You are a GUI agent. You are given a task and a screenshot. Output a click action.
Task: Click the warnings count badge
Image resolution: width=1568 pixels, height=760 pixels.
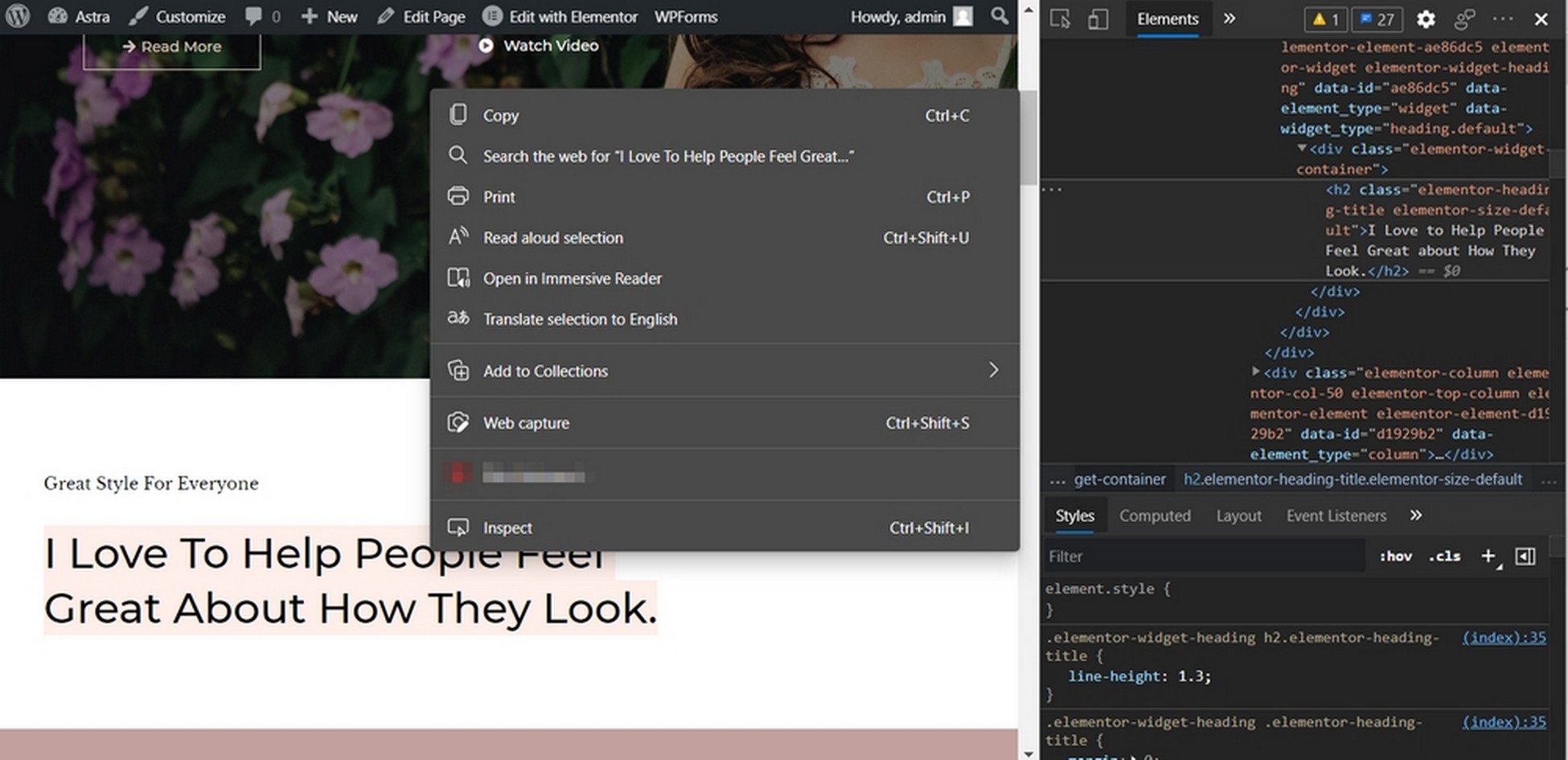(x=1325, y=19)
